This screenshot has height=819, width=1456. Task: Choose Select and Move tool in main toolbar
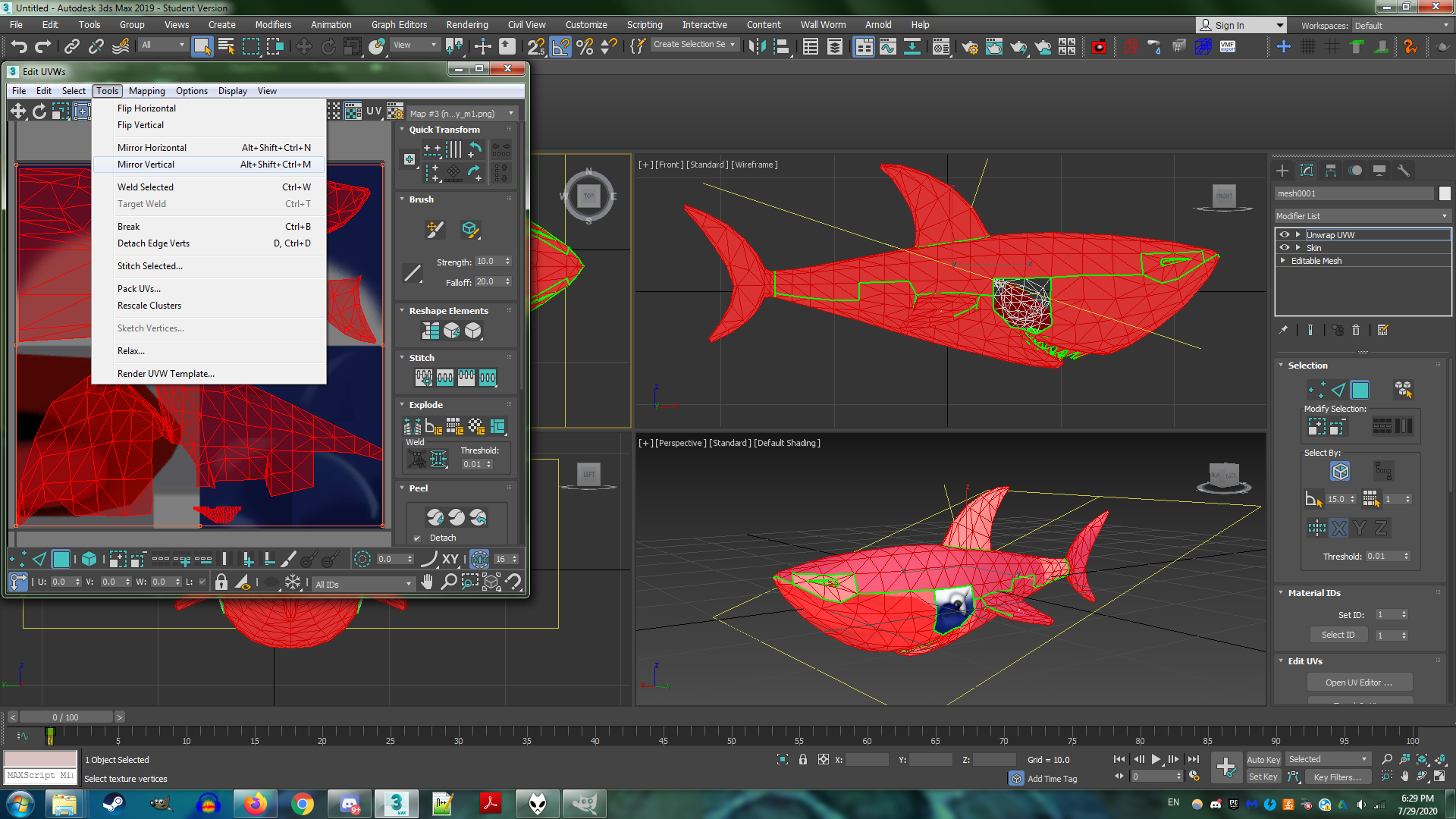click(x=303, y=47)
